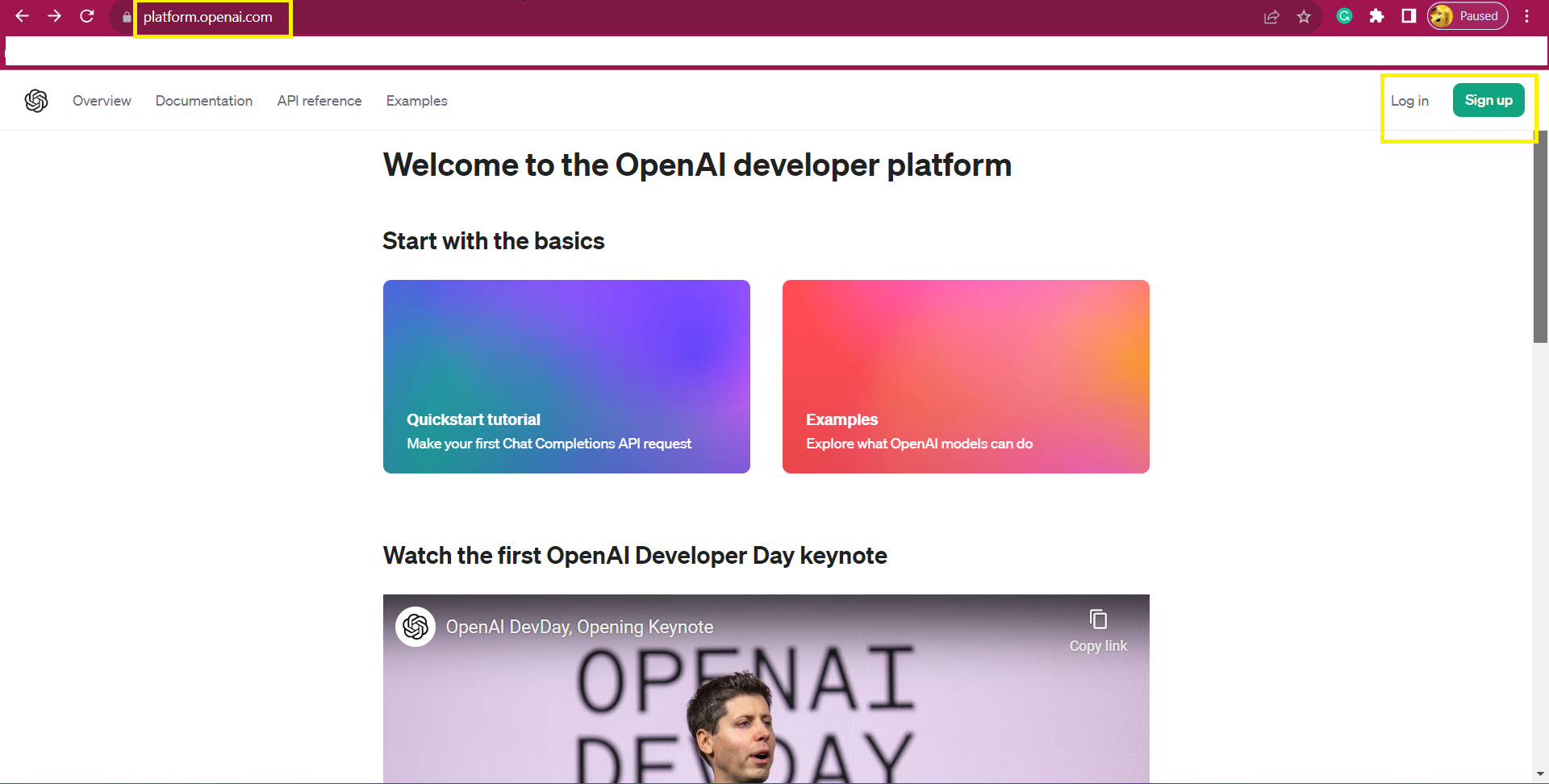
Task: Open the Grammarly extension icon
Action: (x=1344, y=16)
